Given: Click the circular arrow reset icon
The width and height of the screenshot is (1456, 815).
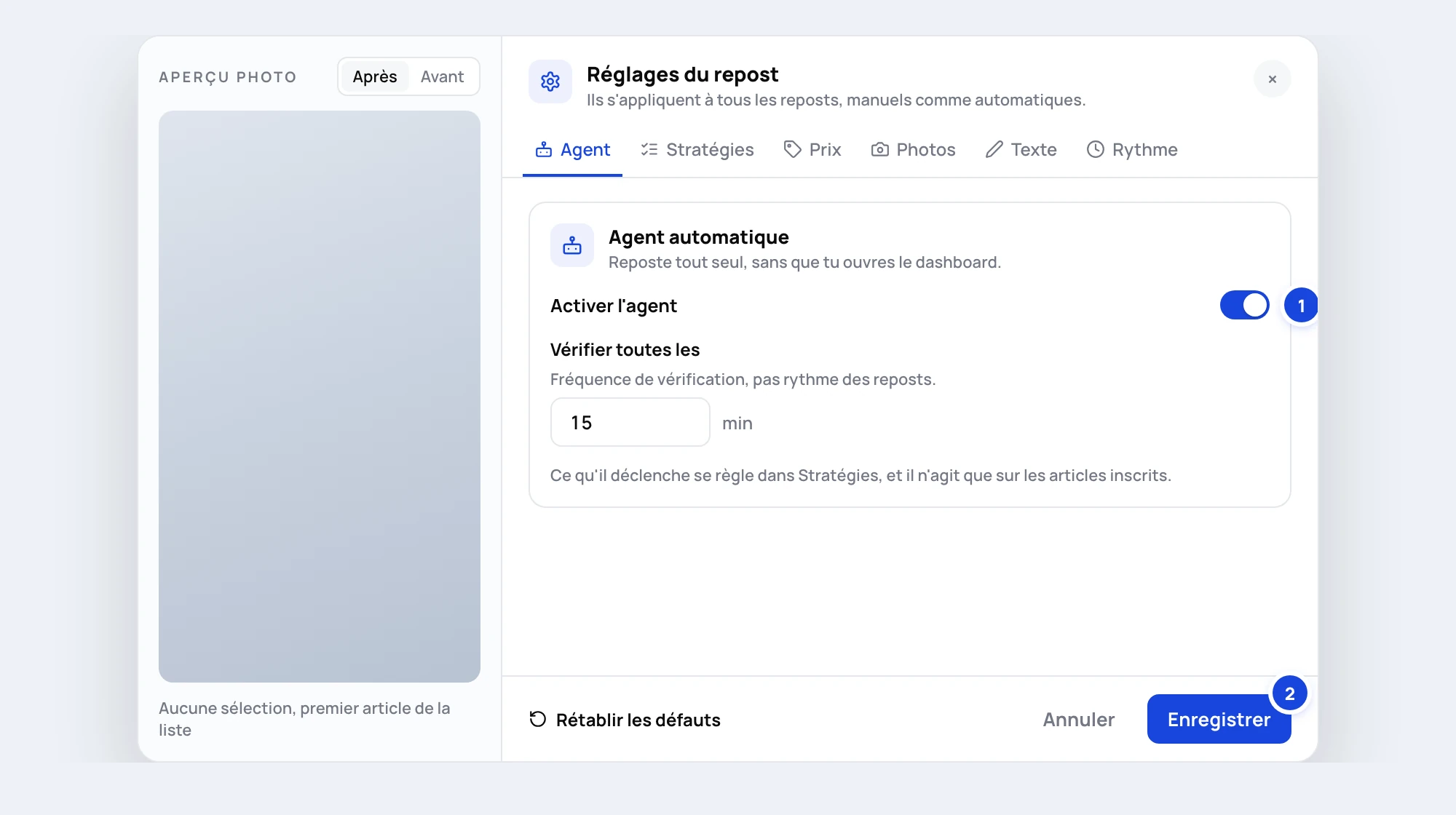Looking at the screenshot, I should click(x=538, y=719).
